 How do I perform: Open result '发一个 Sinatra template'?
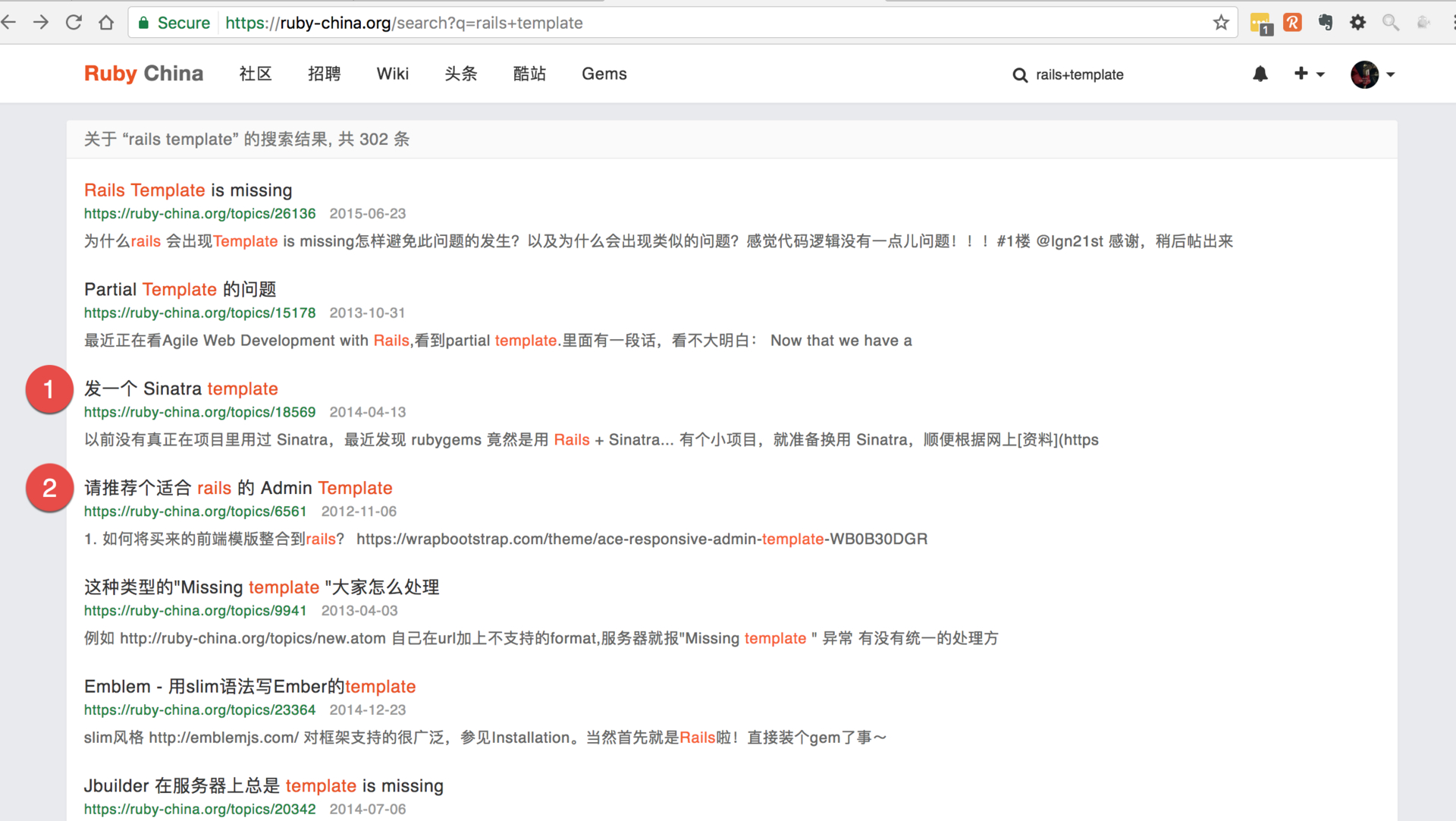(181, 388)
